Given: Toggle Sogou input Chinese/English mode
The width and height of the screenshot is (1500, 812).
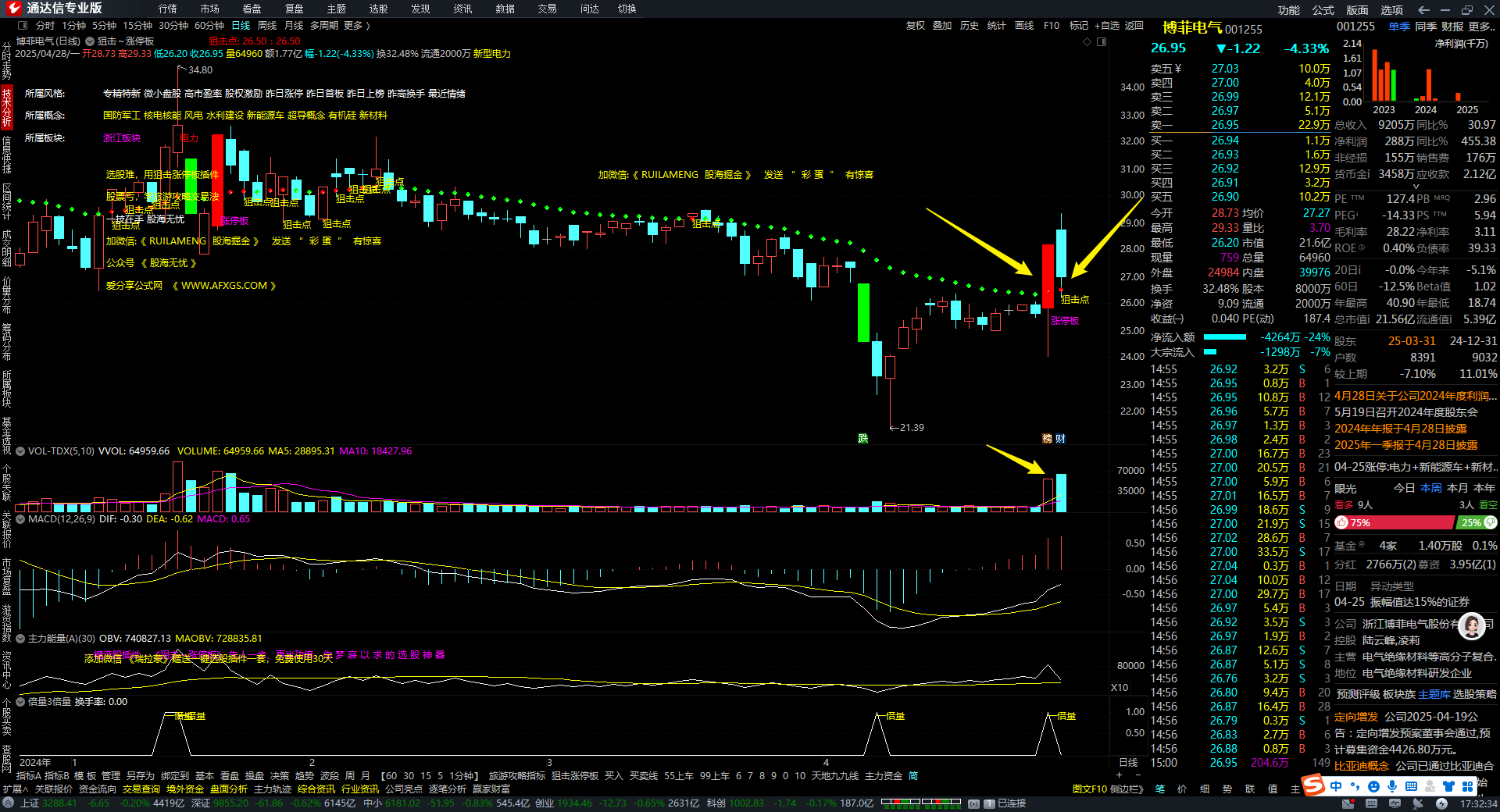Looking at the screenshot, I should pyautogui.click(x=1337, y=786).
